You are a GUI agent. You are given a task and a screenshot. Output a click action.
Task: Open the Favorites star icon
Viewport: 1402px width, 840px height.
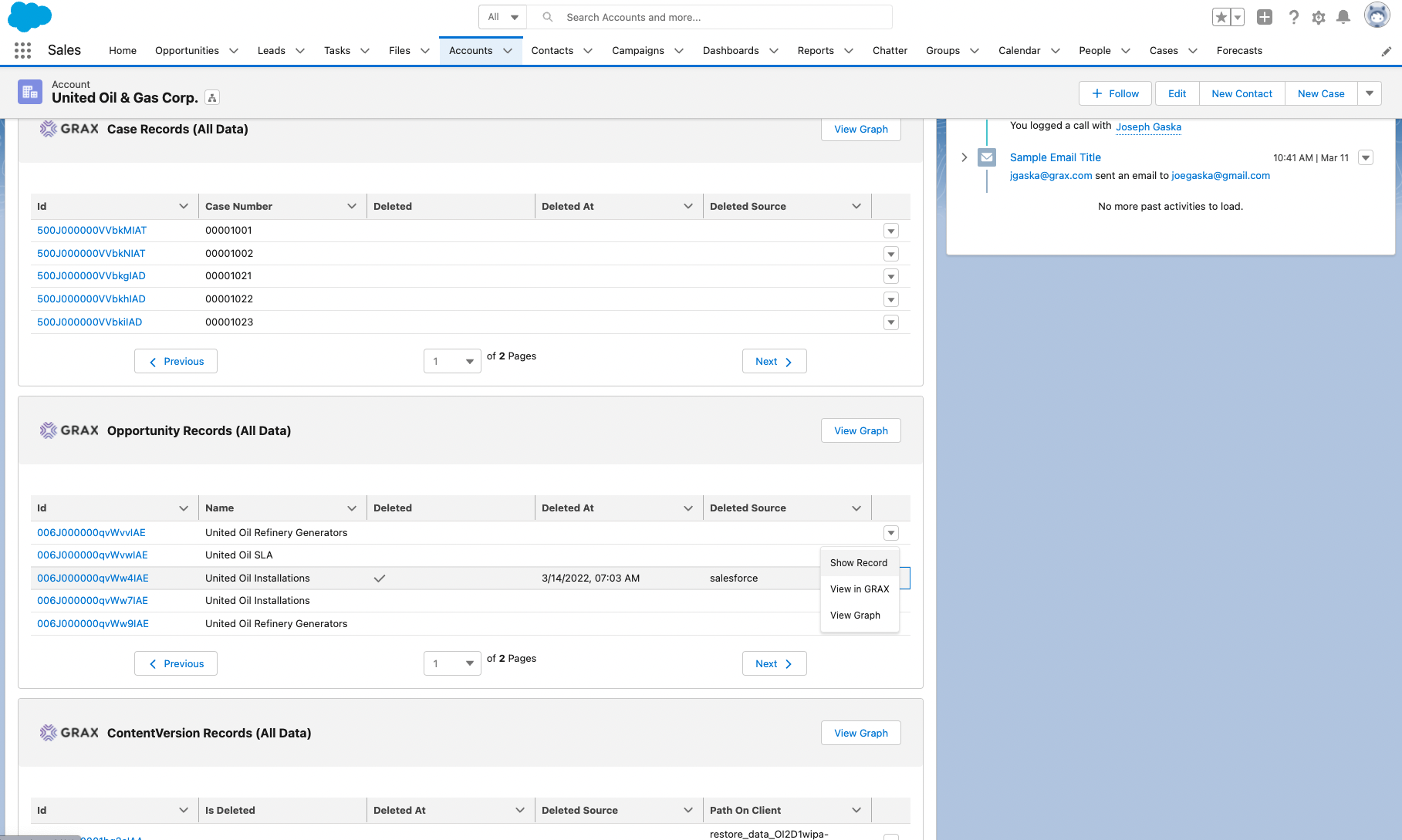tap(1221, 17)
